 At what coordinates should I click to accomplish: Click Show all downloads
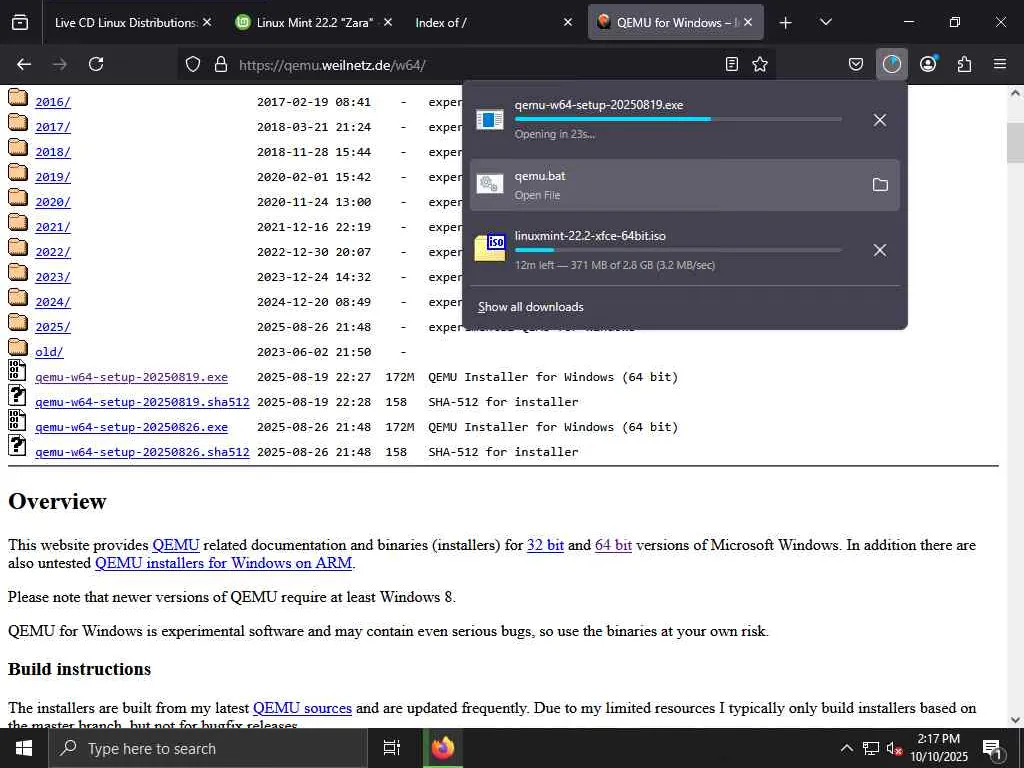pyautogui.click(x=530, y=307)
